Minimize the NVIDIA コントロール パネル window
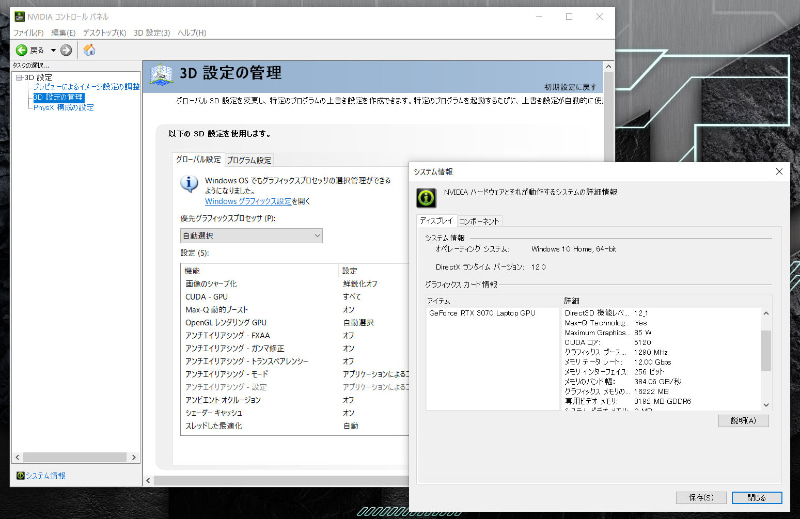Image resolution: width=800 pixels, height=519 pixels. [539, 16]
